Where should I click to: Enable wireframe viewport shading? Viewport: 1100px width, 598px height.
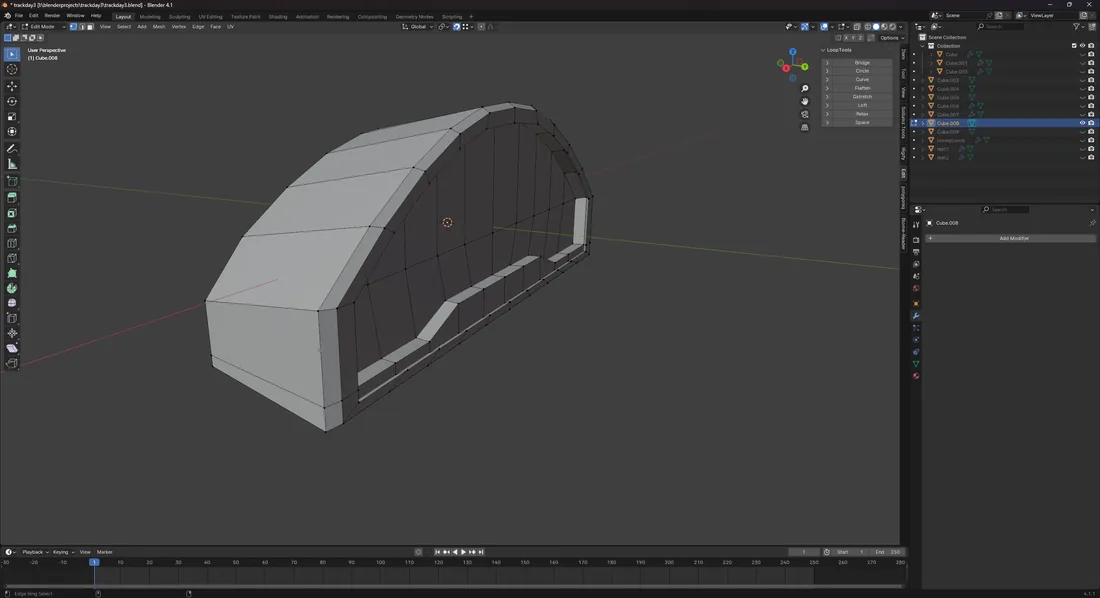868,27
